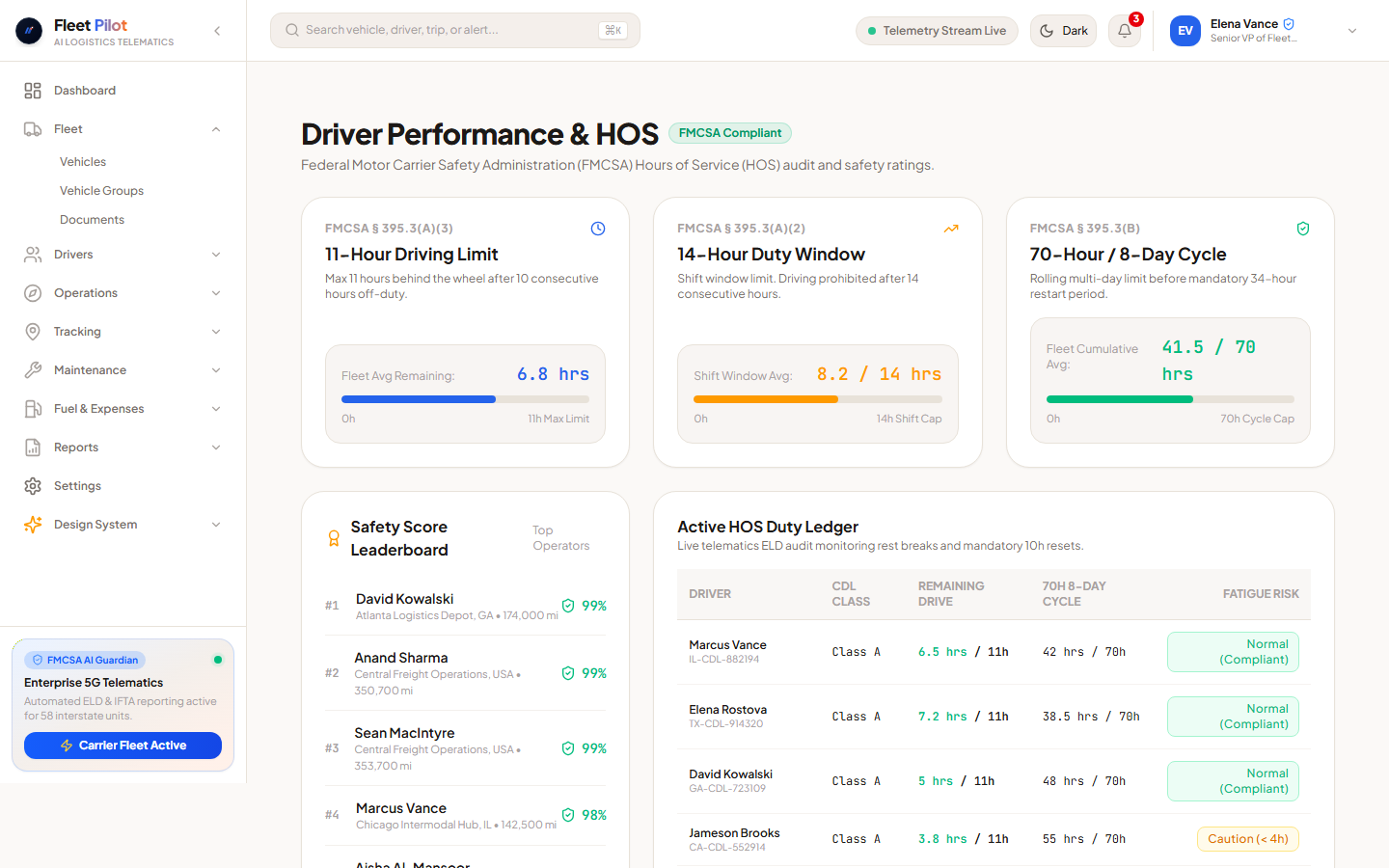The height and width of the screenshot is (868, 1389).
Task: Click the Dashboard grid icon
Action: click(x=33, y=91)
